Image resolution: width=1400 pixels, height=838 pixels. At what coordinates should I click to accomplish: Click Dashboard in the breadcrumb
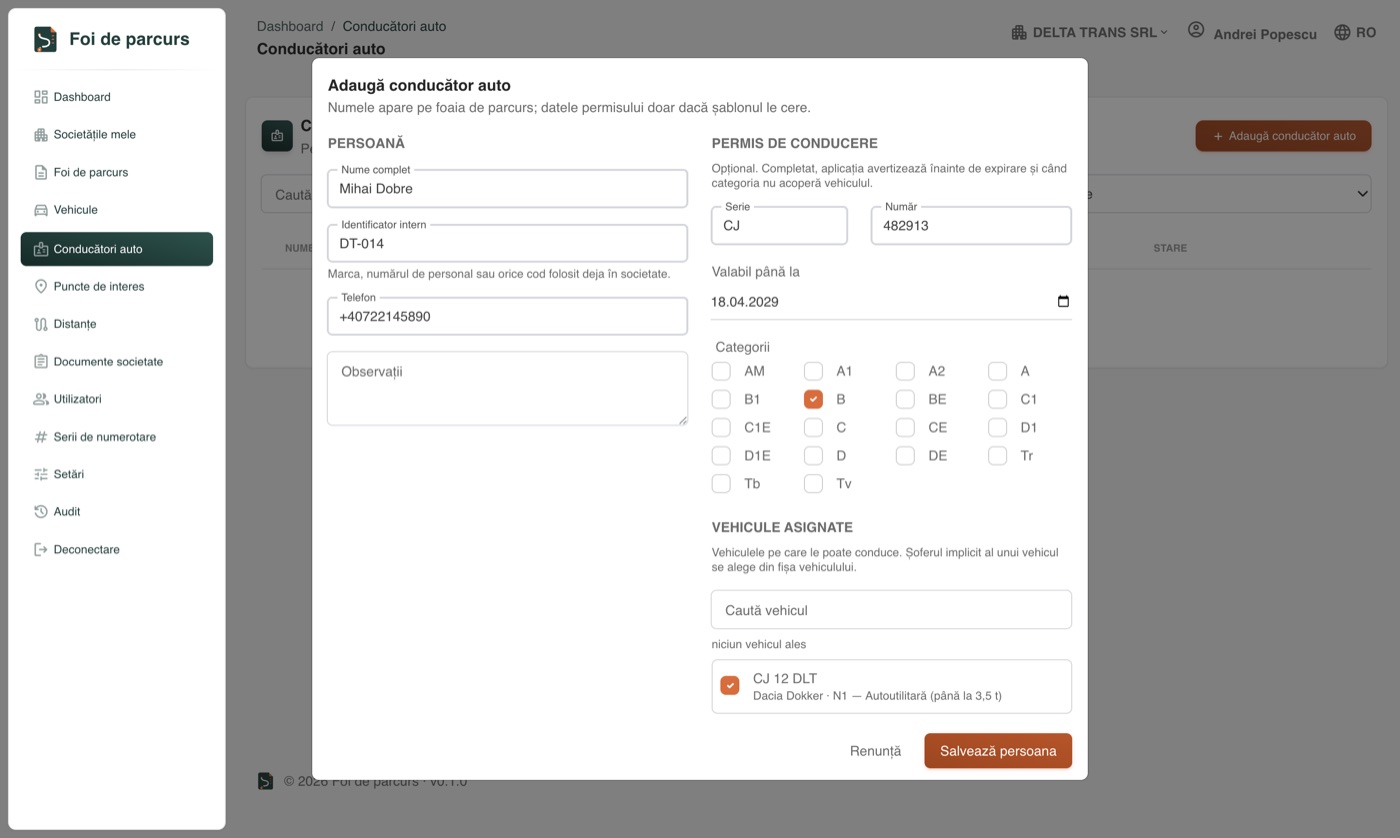(290, 26)
